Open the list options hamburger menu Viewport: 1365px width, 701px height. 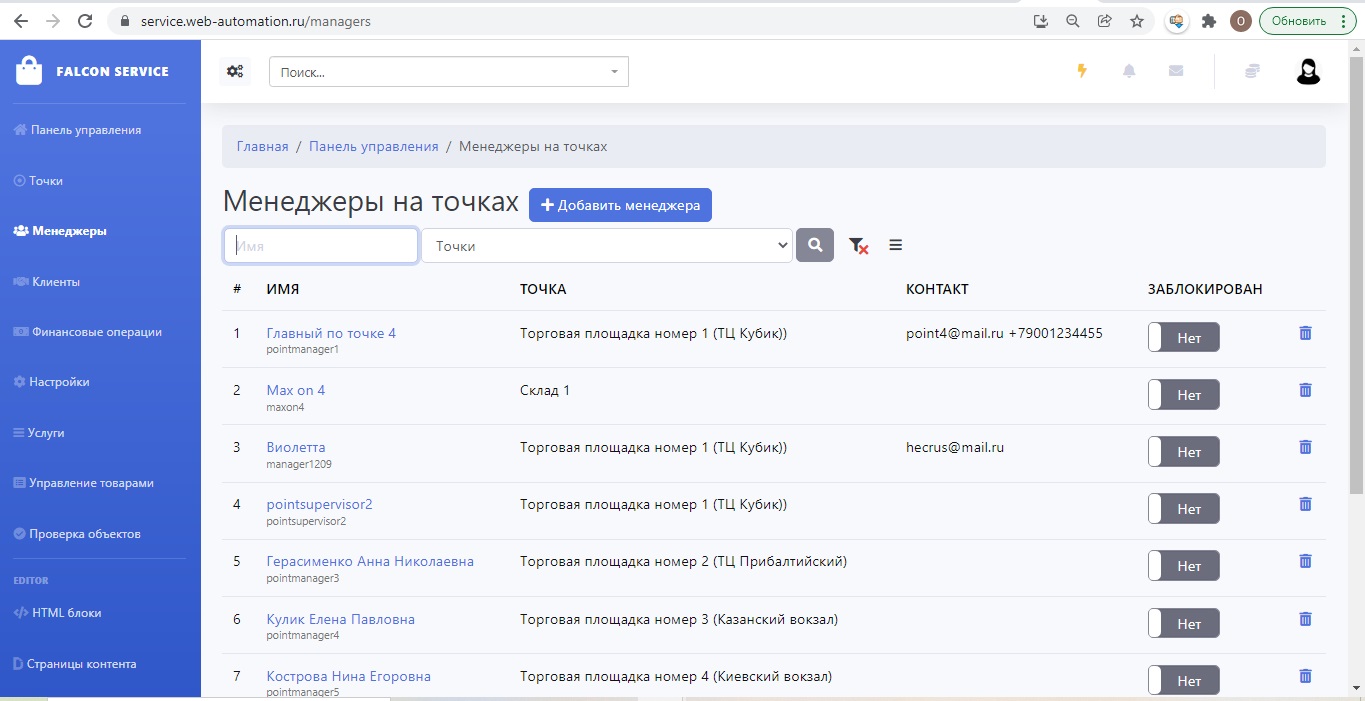[x=895, y=245]
